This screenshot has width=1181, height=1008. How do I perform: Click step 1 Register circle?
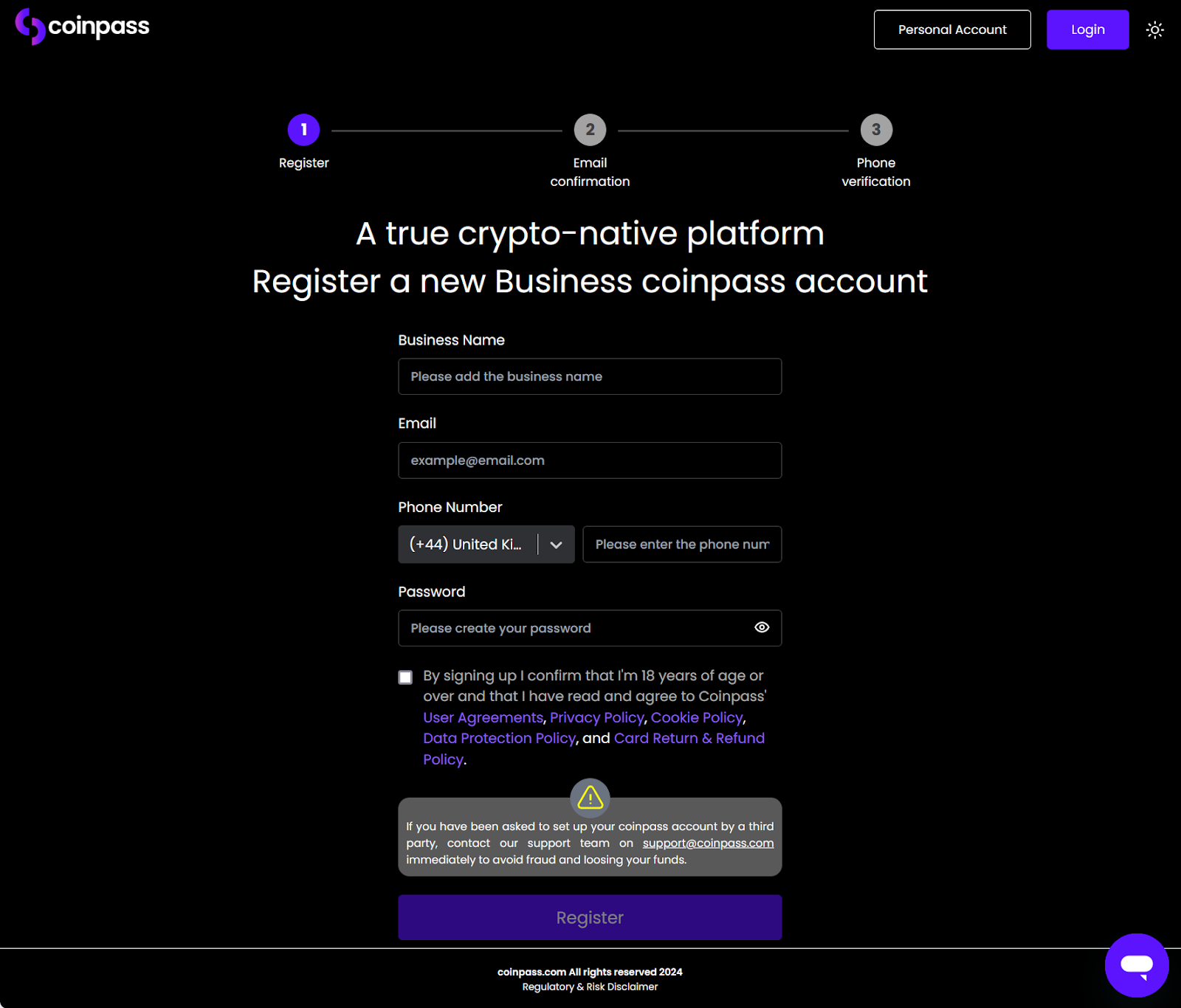pos(303,130)
